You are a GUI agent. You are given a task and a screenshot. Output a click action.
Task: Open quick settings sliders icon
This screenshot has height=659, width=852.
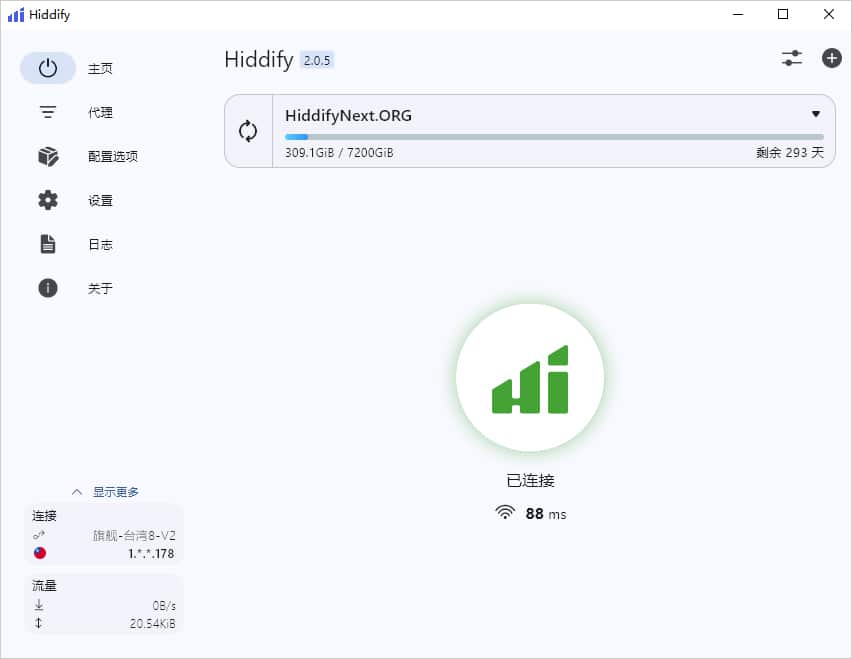(x=792, y=58)
